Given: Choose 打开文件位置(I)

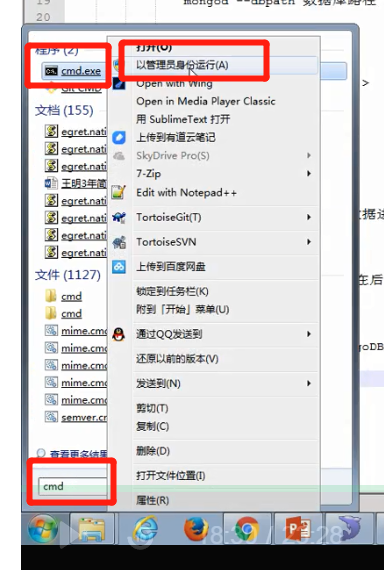Looking at the screenshot, I should coord(171,475).
